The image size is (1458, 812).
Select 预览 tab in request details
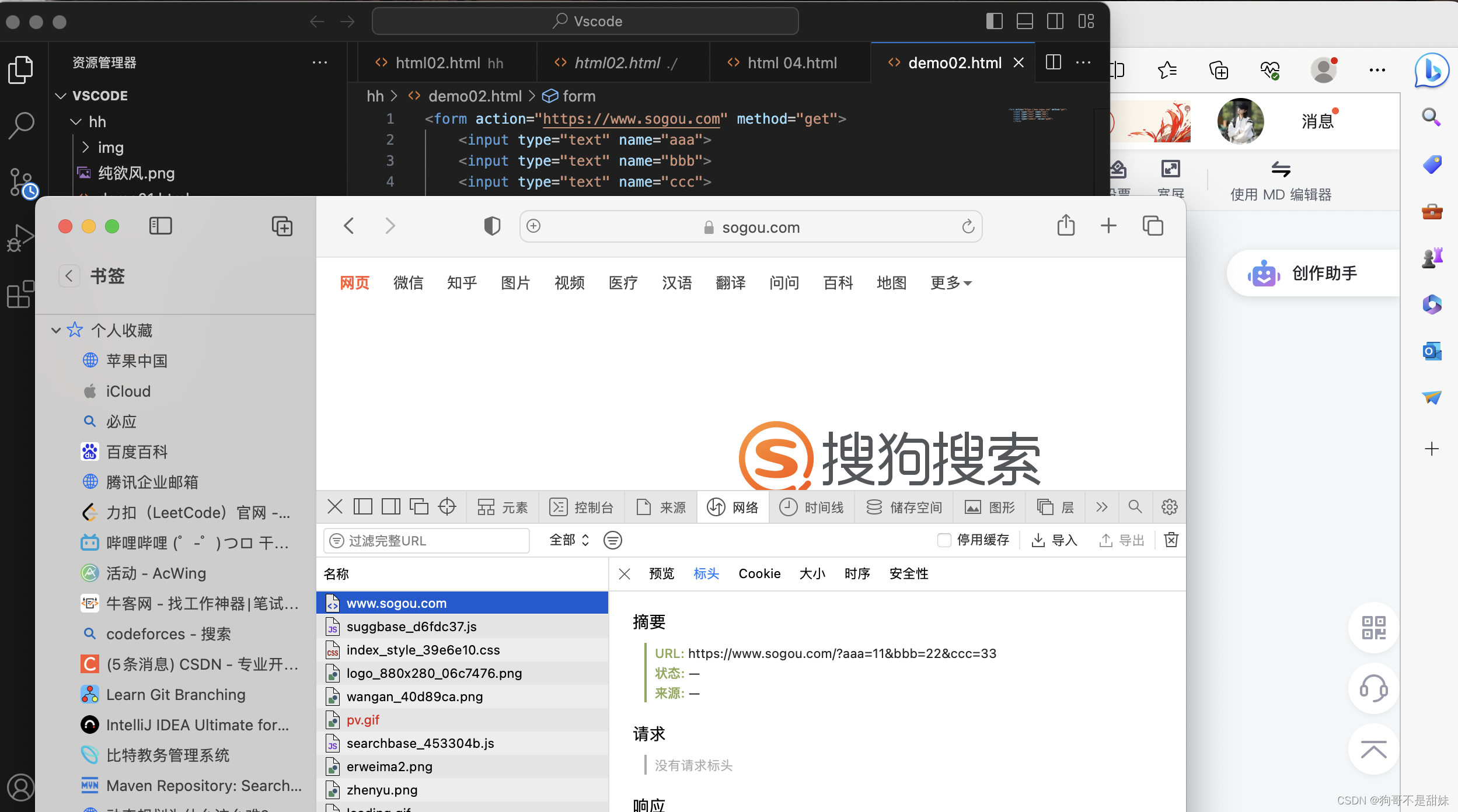661,573
